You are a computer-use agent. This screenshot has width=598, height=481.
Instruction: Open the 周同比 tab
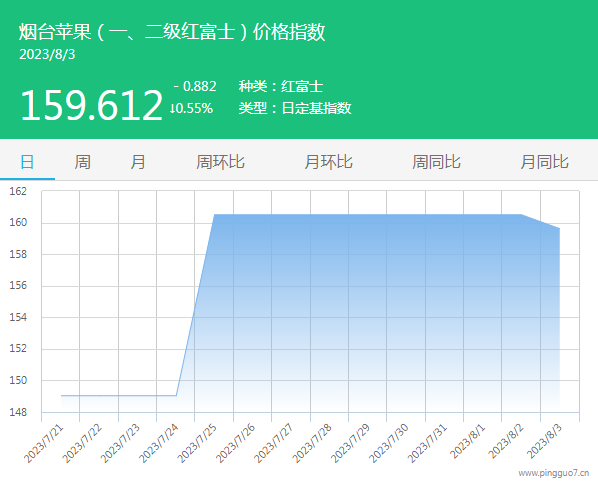tap(436, 162)
